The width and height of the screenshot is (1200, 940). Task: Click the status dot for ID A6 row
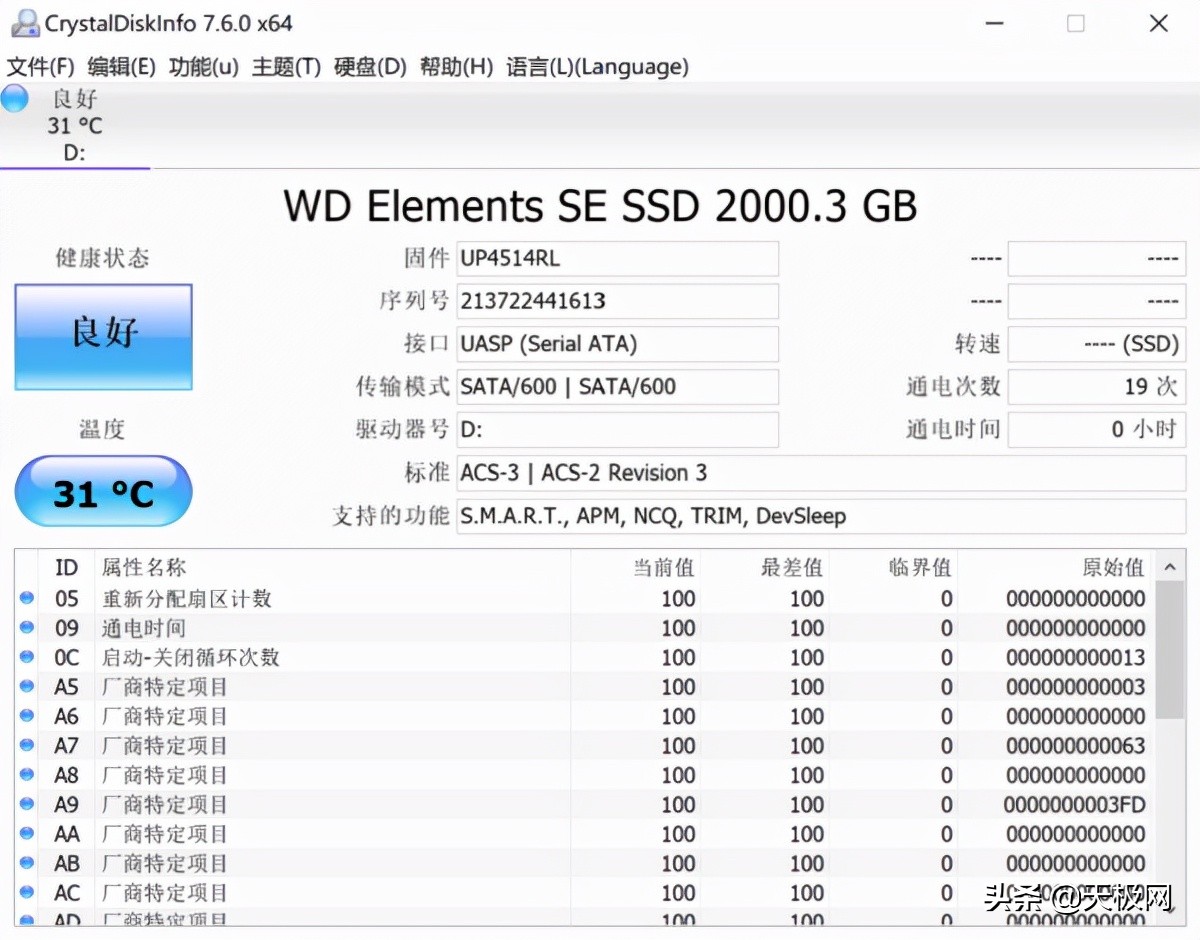click(x=27, y=716)
